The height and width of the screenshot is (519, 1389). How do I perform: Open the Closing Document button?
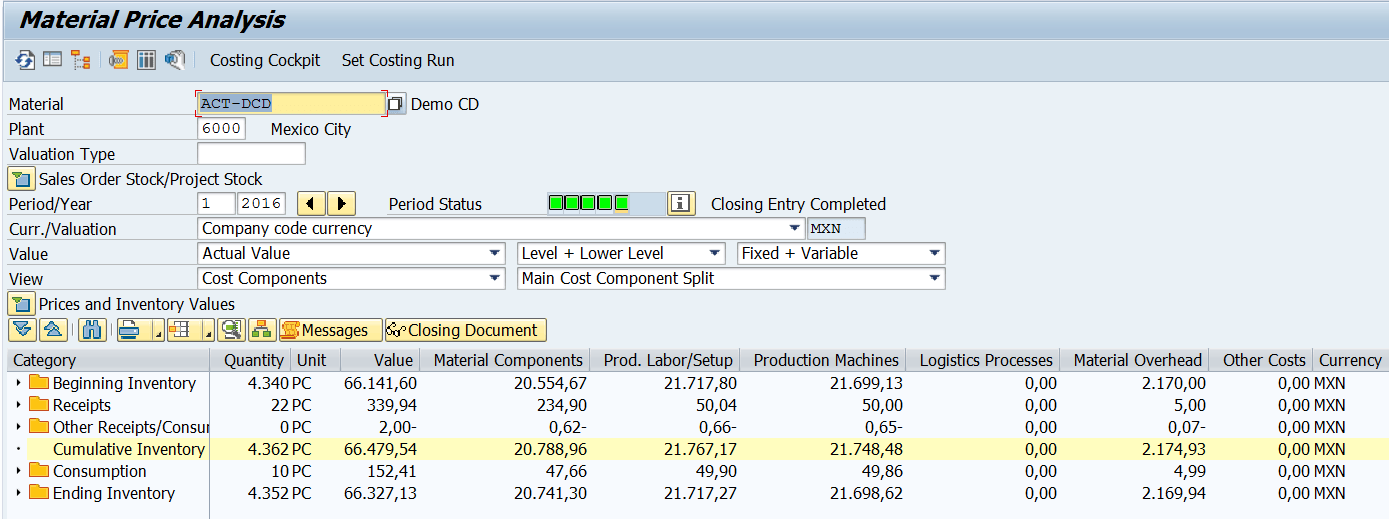(x=466, y=330)
